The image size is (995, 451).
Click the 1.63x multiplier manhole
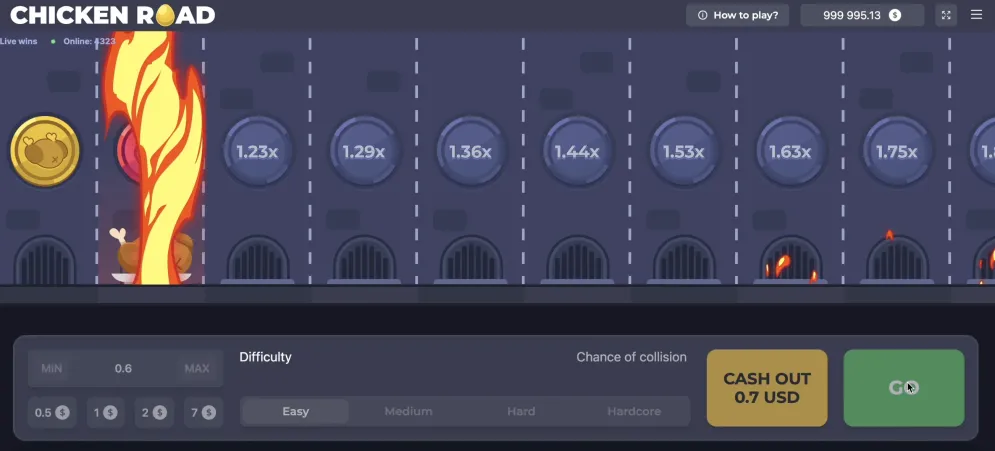[790, 152]
